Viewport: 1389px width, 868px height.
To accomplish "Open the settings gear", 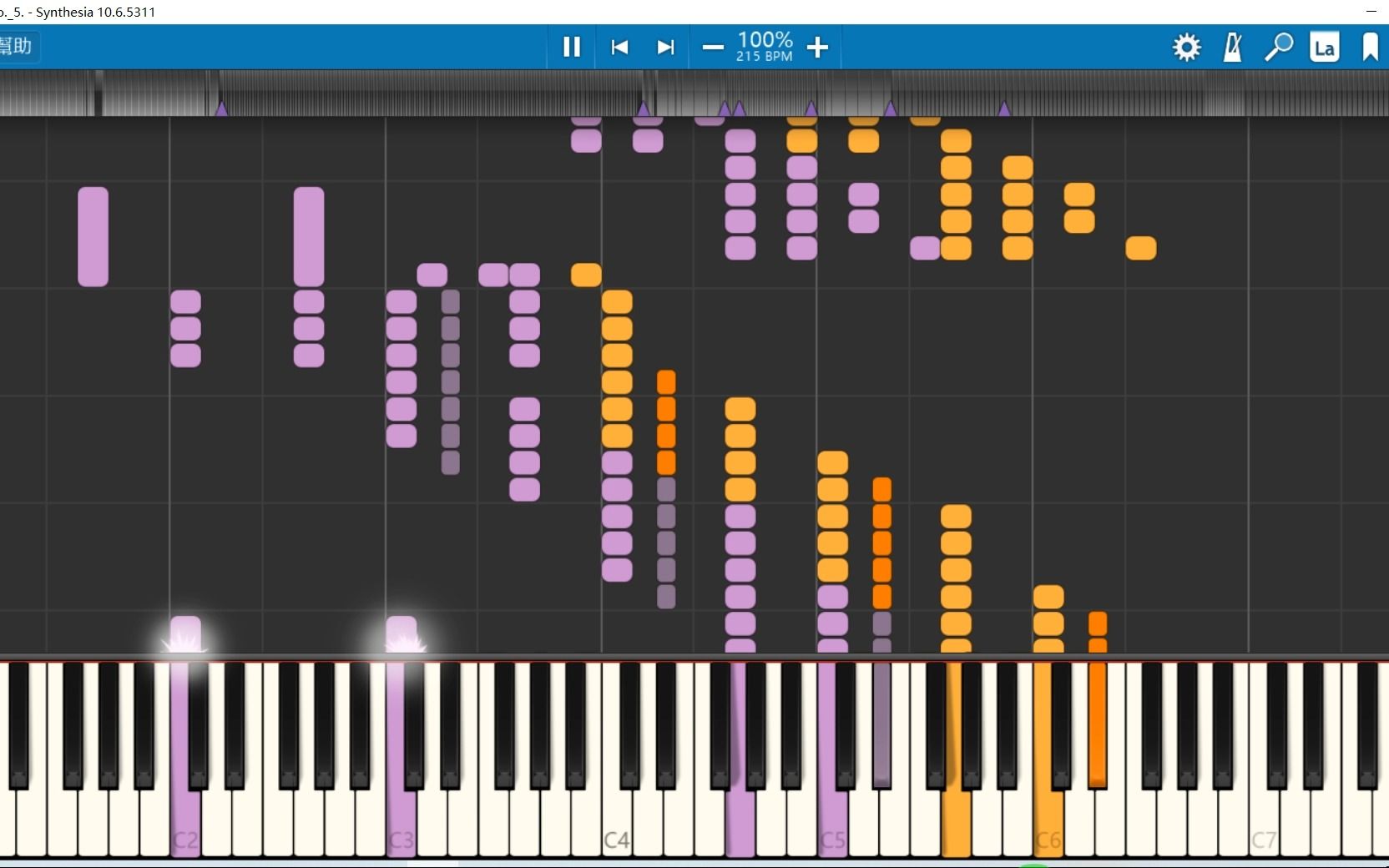I will [1186, 48].
